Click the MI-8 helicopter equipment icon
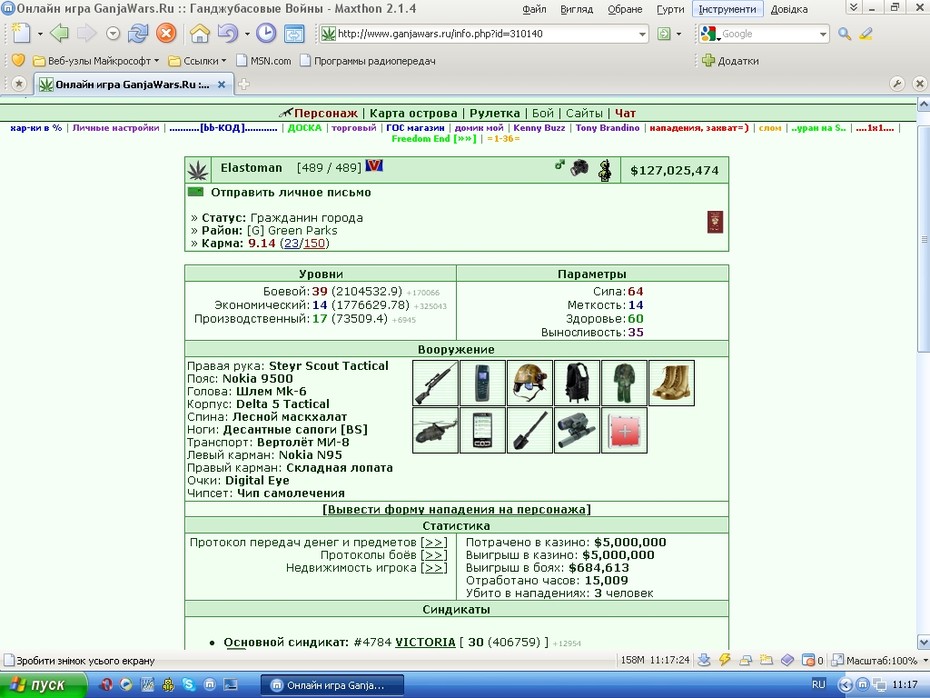Image resolution: width=930 pixels, height=698 pixels. [435, 430]
